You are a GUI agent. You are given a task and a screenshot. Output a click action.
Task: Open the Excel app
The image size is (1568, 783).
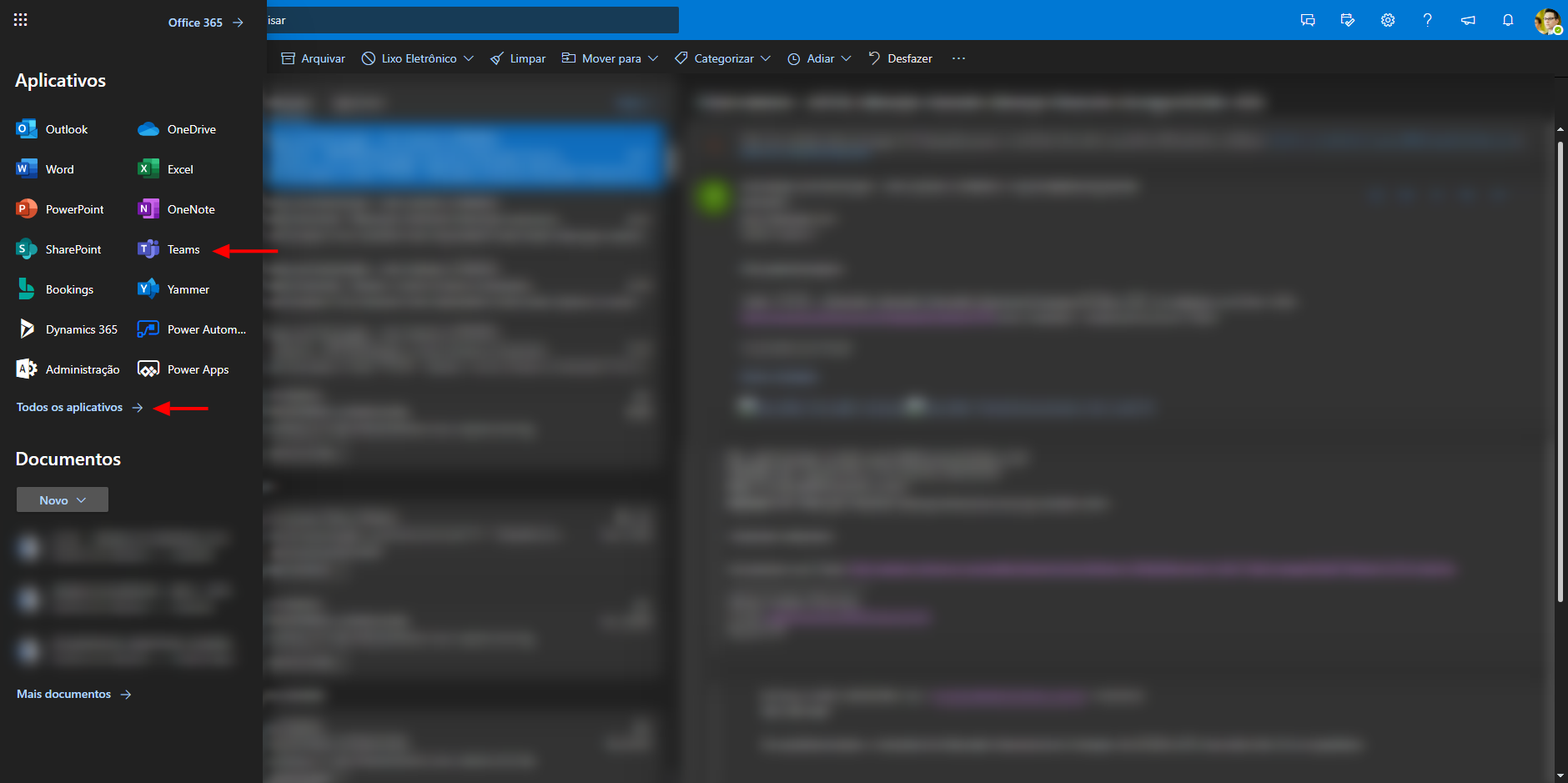pos(165,169)
